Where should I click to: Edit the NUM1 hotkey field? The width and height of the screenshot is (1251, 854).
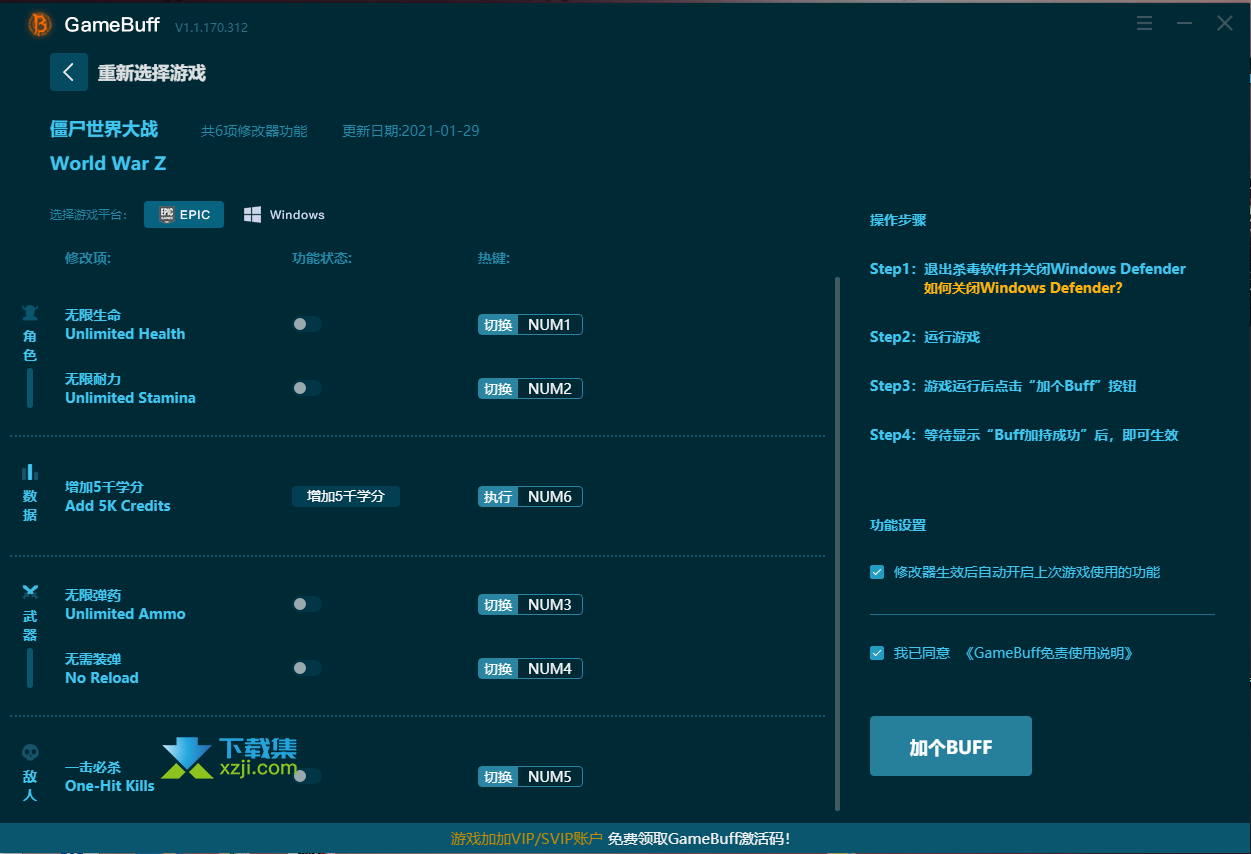(x=549, y=325)
